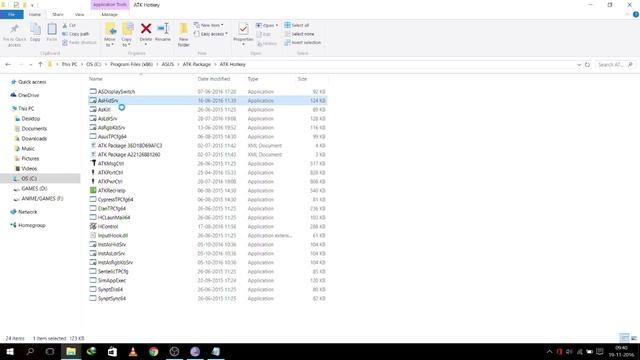Select Homegroup in navigation pane
This screenshot has height=360, width=640.
coord(31,225)
